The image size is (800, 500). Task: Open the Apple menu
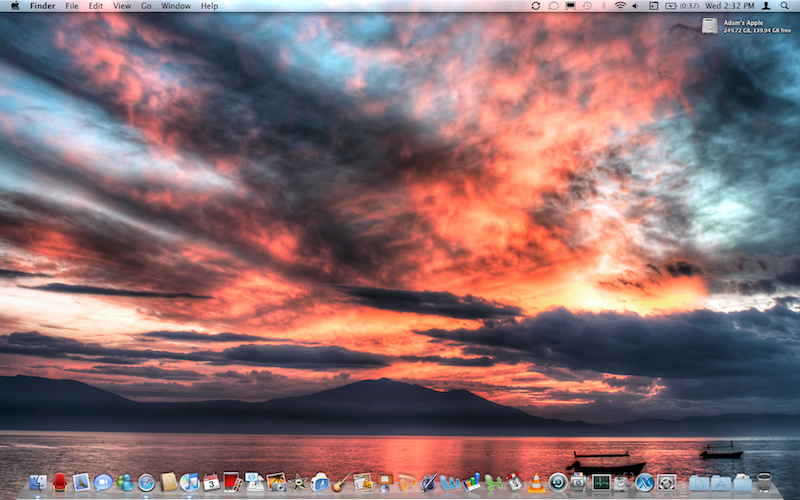click(x=15, y=6)
